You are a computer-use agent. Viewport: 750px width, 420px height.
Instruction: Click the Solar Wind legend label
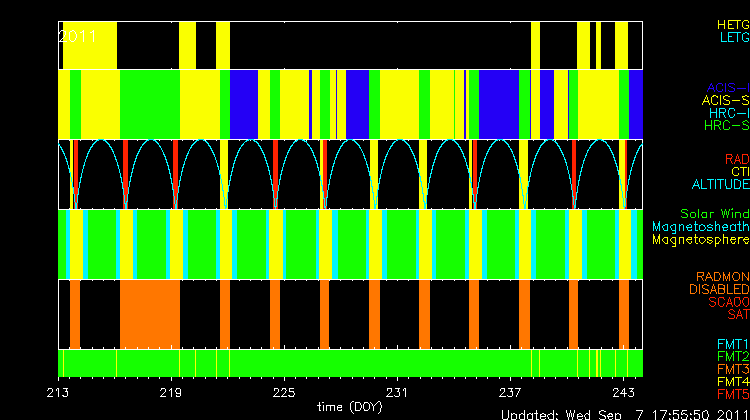[x=714, y=214]
